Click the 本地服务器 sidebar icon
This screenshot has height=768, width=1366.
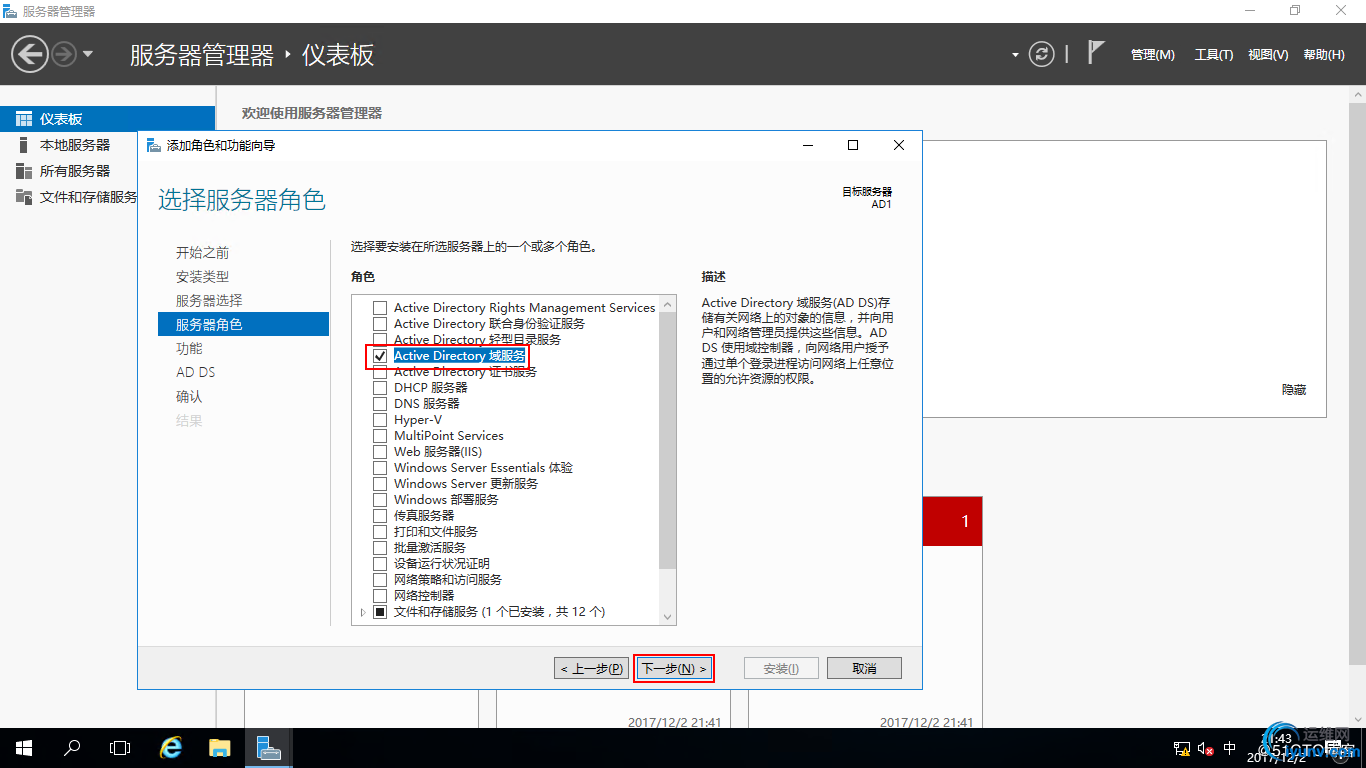pyautogui.click(x=24, y=145)
